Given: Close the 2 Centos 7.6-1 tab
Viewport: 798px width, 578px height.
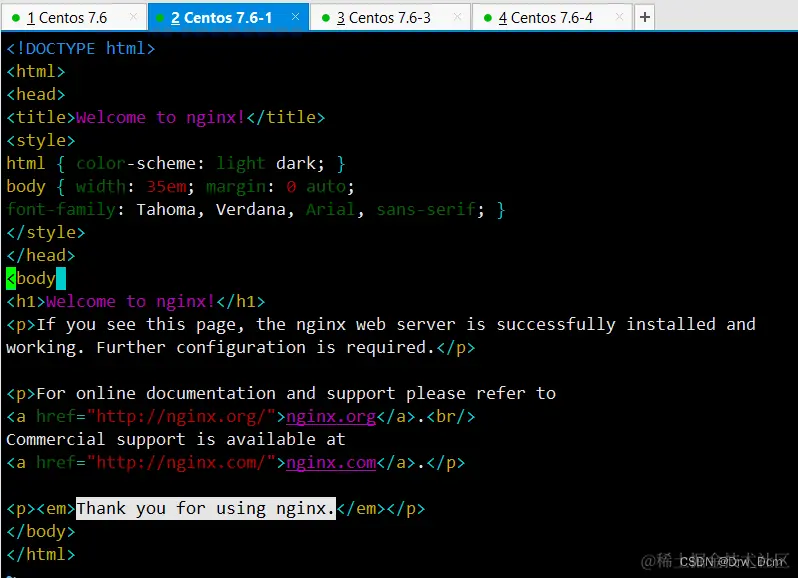Looking at the screenshot, I should click(x=295, y=17).
